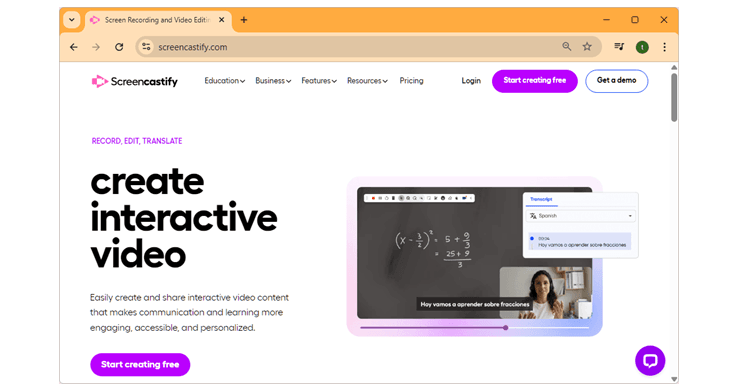Expand the Education menu

pyautogui.click(x=224, y=81)
